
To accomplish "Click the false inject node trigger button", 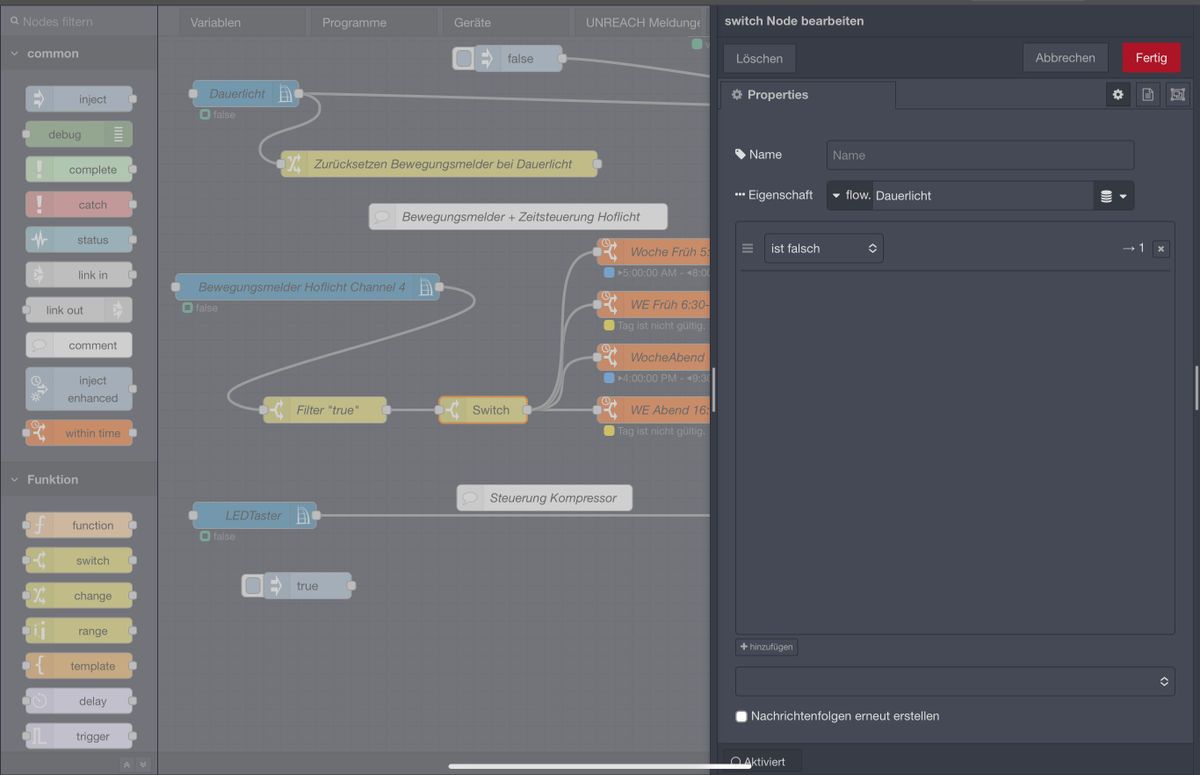I will pyautogui.click(x=464, y=58).
